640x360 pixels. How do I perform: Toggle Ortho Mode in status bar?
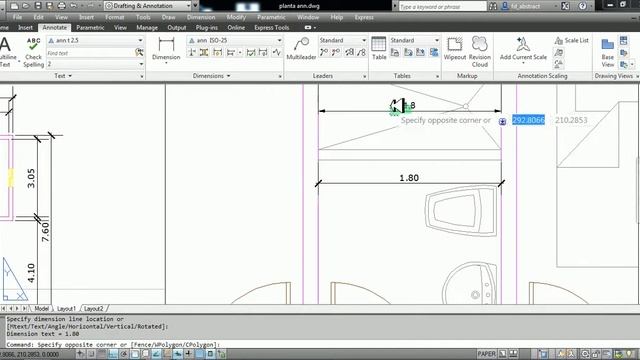click(x=113, y=354)
